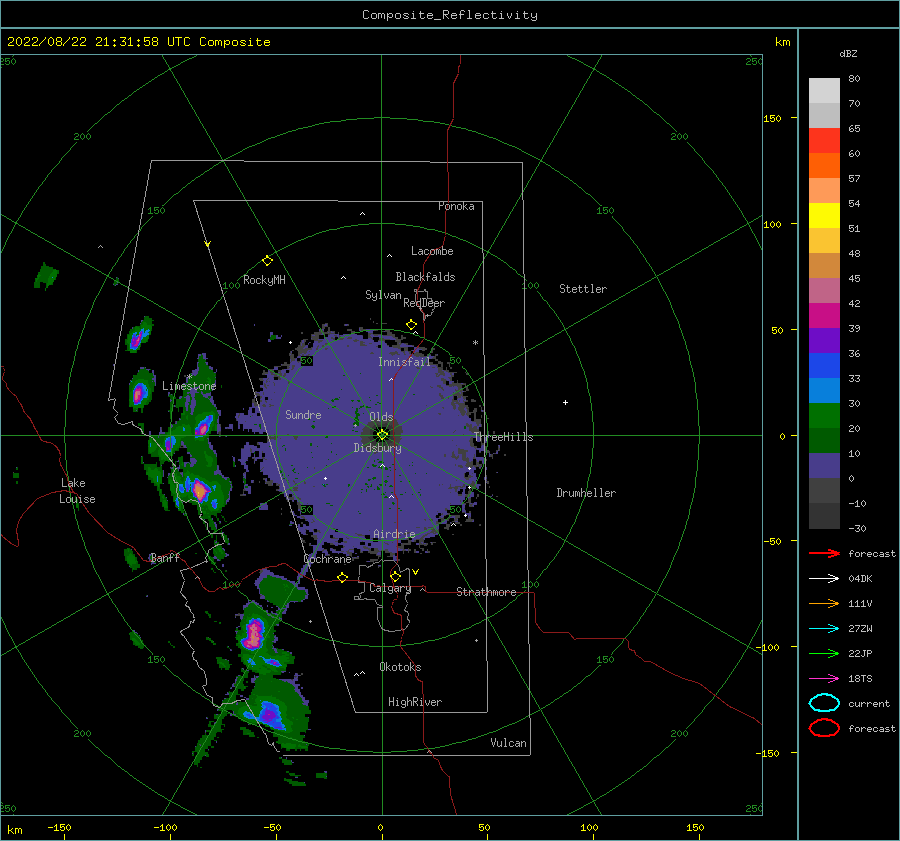The image size is (900, 841).
Task: Click the Banff label
Action: pos(165,557)
